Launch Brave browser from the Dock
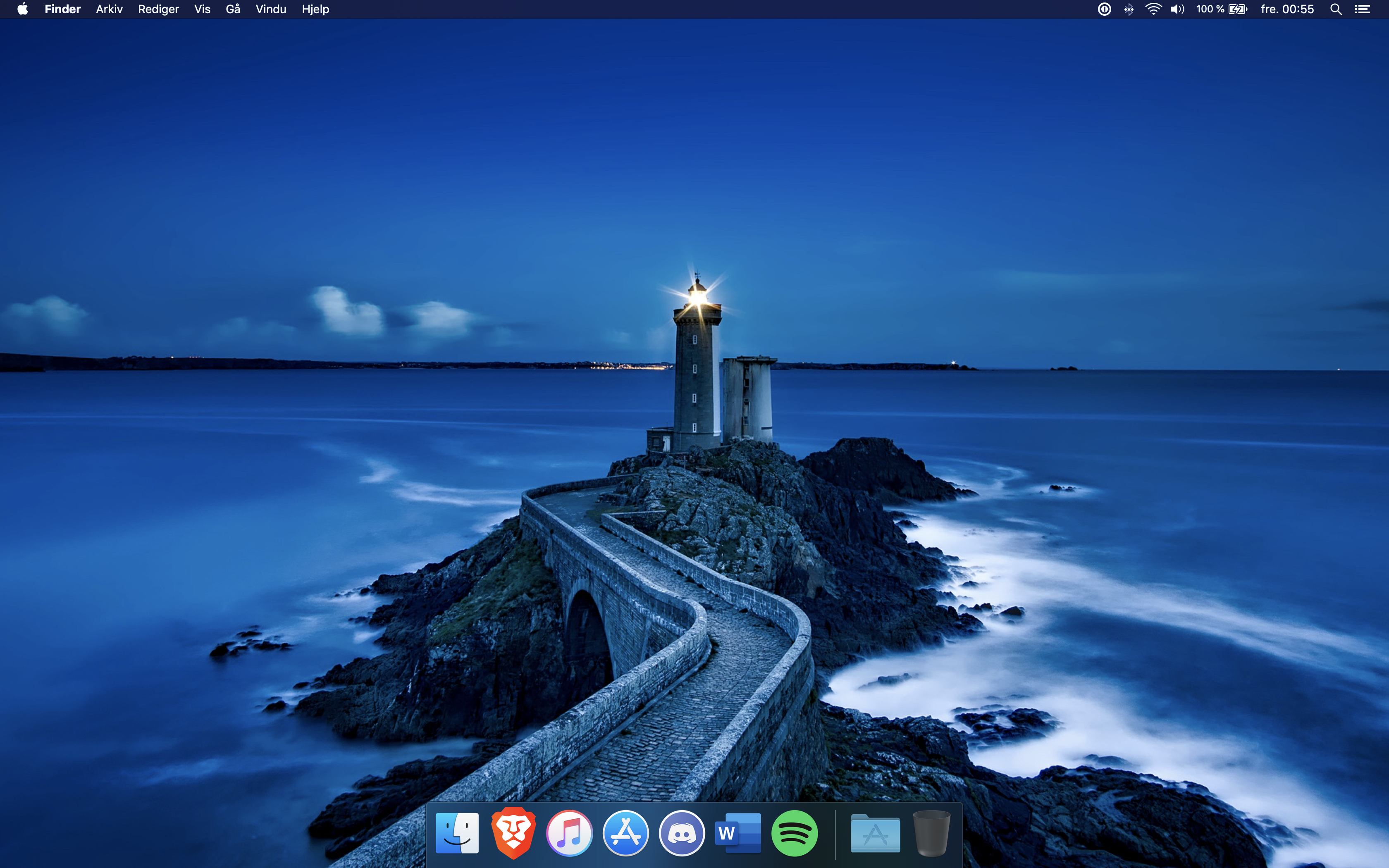The height and width of the screenshot is (868, 1389). 513,833
